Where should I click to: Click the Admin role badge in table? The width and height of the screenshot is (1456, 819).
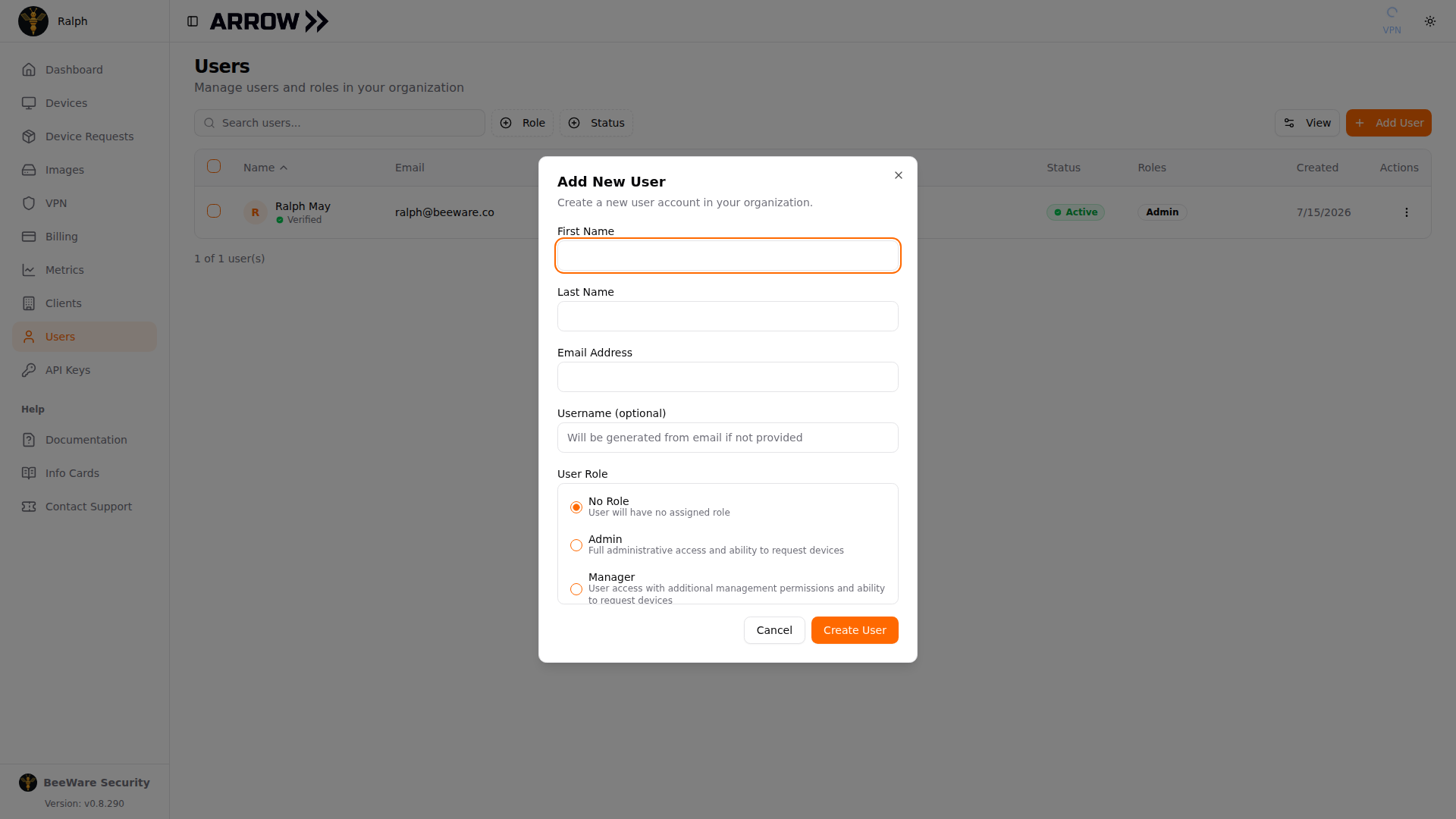[x=1162, y=212]
